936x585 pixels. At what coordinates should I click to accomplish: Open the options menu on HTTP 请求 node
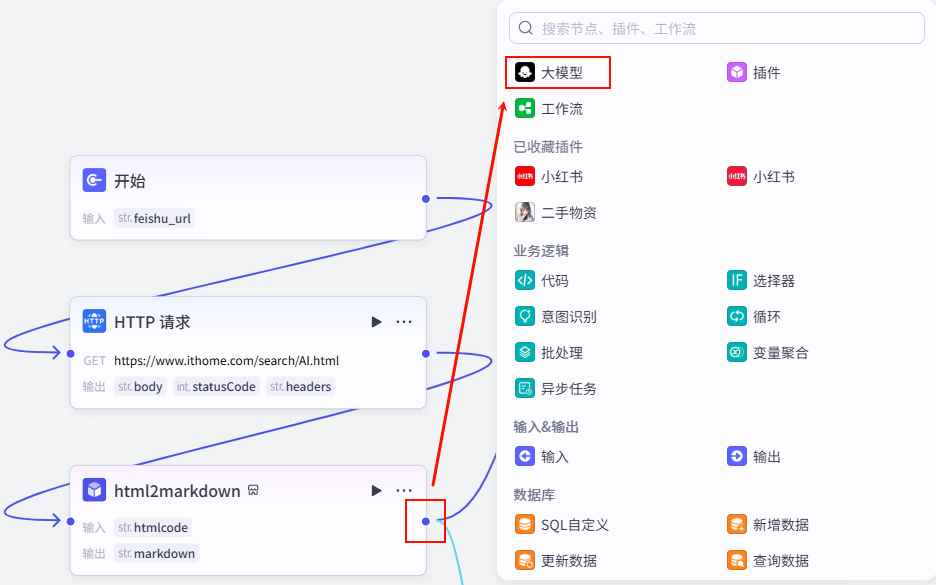point(404,322)
